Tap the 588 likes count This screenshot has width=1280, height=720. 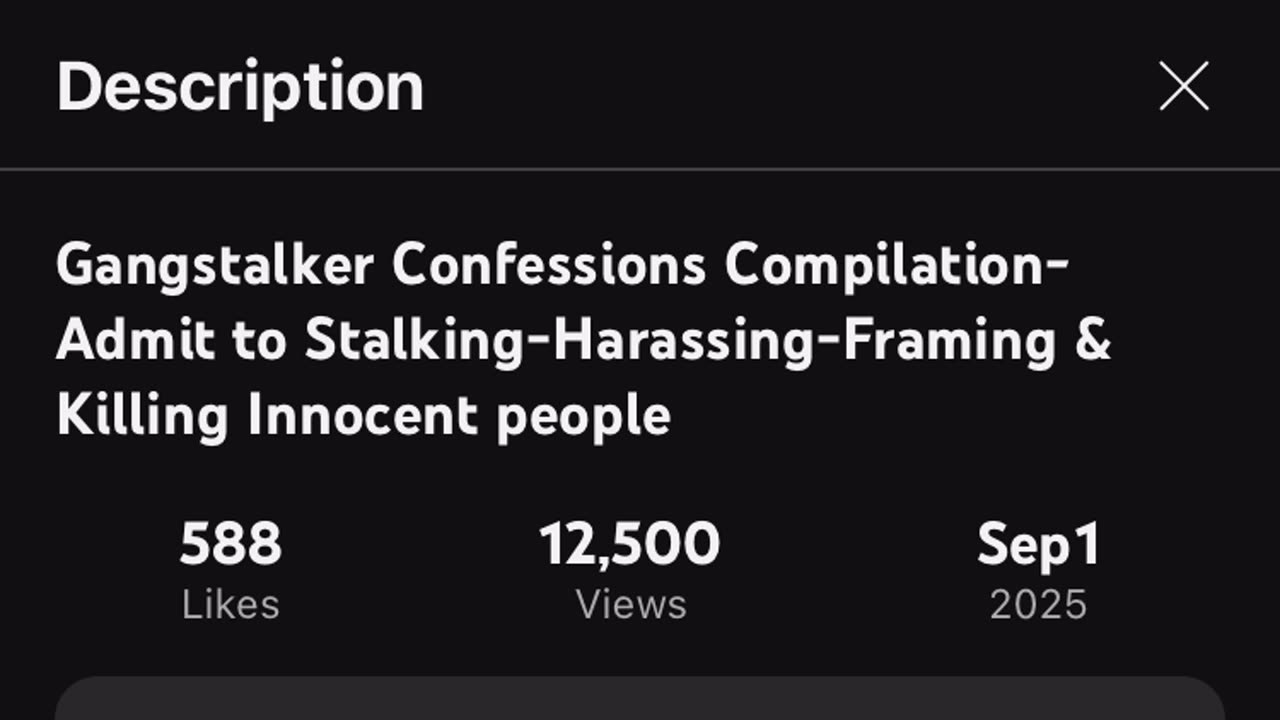click(231, 545)
